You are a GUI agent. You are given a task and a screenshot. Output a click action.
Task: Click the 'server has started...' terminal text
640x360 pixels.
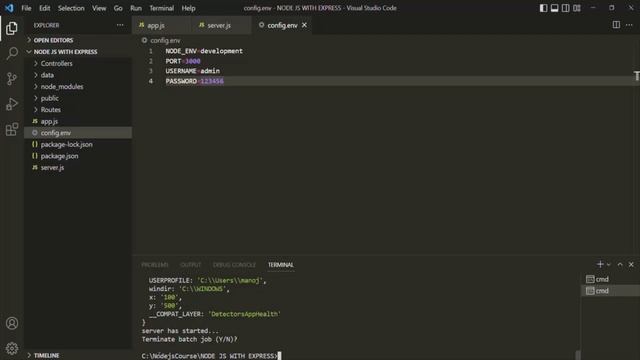[180, 331]
